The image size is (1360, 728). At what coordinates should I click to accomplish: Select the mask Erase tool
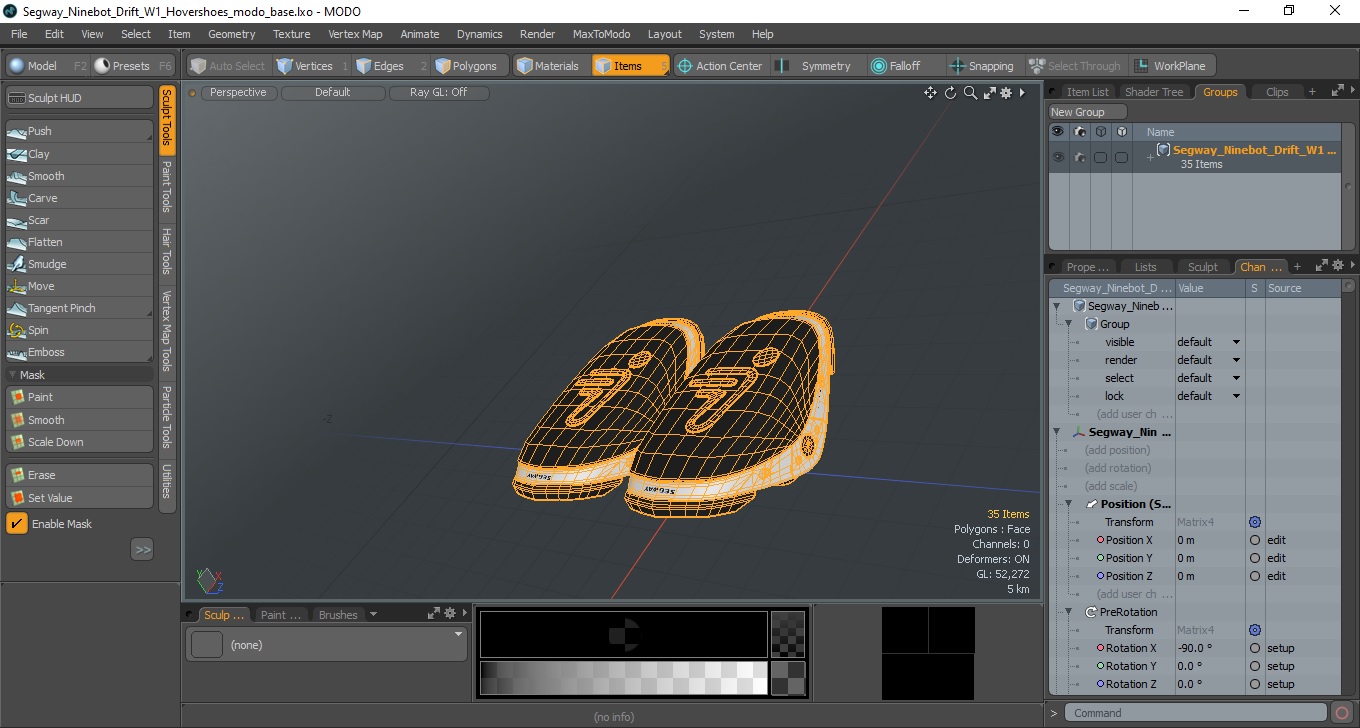(79, 475)
